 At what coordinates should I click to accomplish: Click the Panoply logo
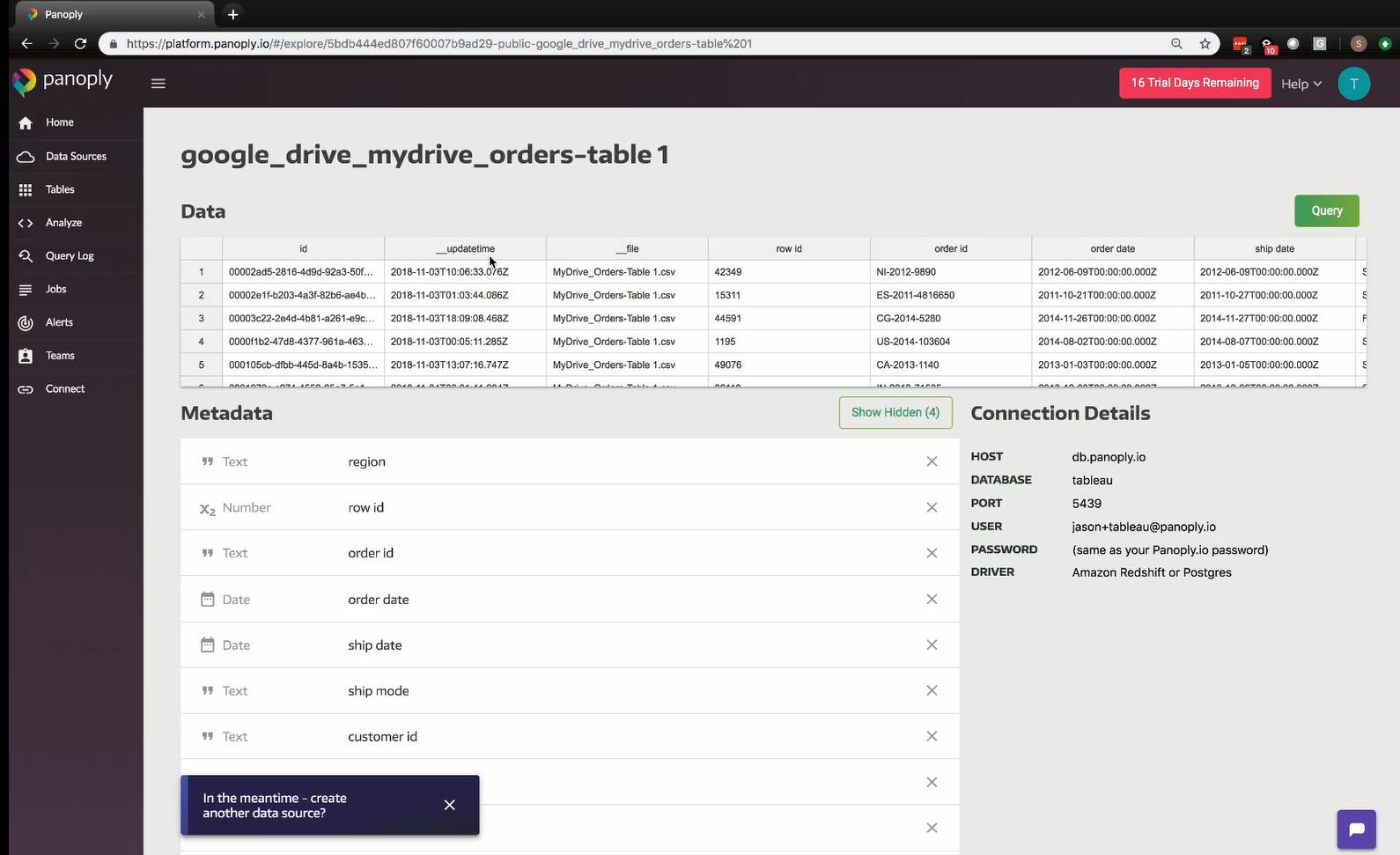[x=63, y=80]
